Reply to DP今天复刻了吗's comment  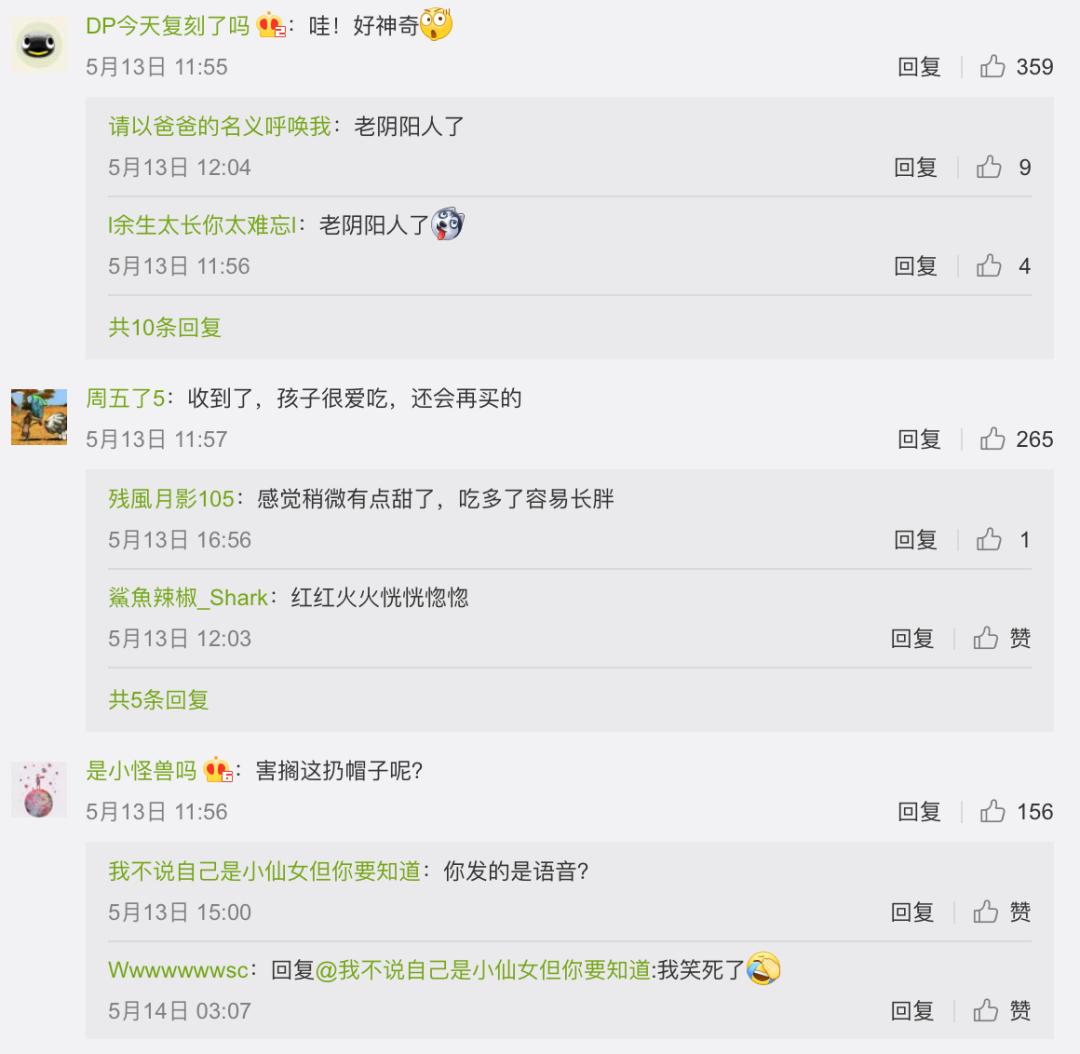coord(919,67)
